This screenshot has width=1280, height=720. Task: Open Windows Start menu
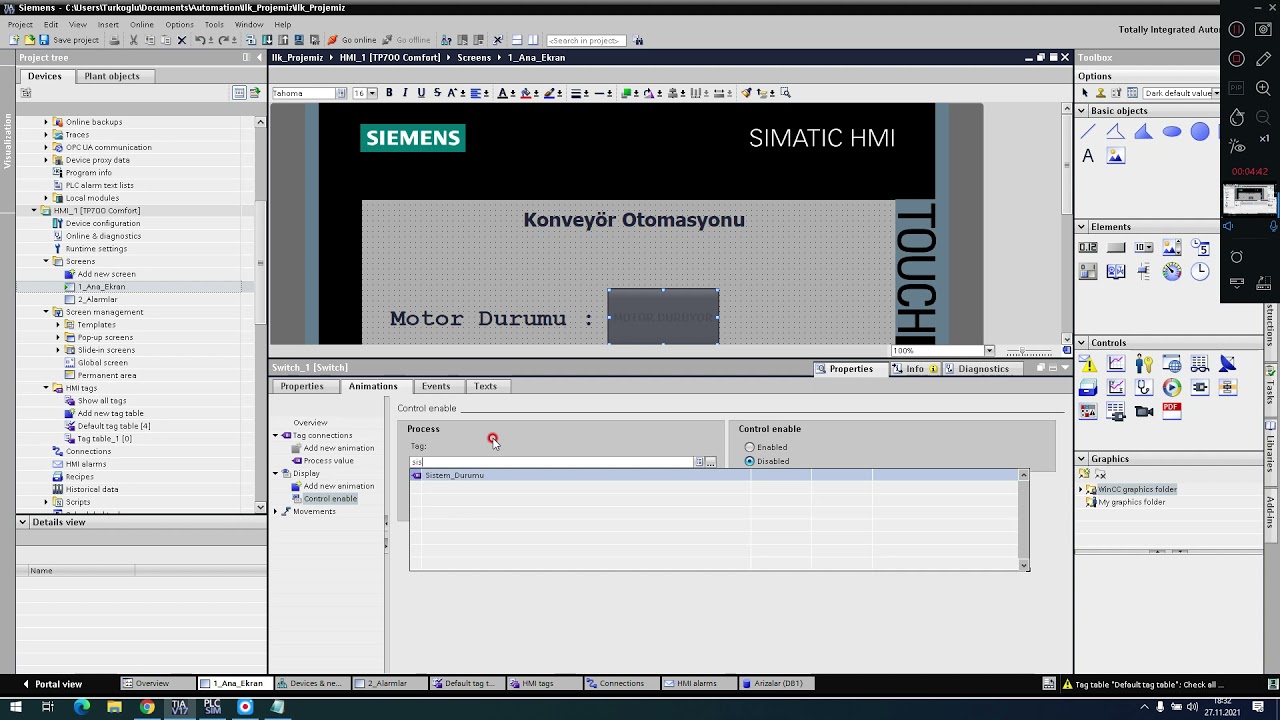click(16, 707)
